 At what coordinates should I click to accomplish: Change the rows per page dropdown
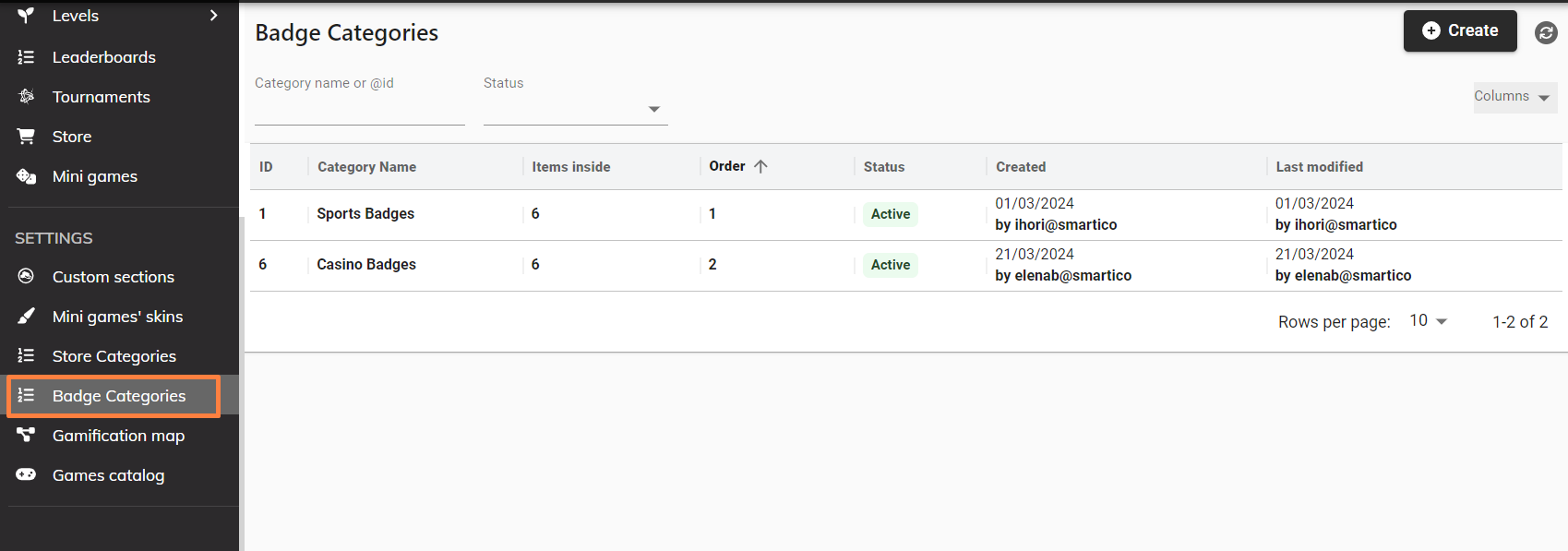pyautogui.click(x=1428, y=321)
